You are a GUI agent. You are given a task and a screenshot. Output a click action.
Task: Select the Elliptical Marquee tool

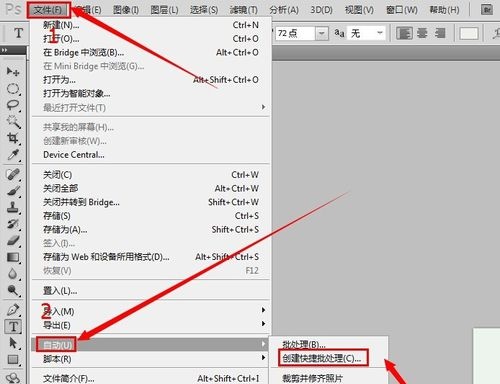point(13,89)
